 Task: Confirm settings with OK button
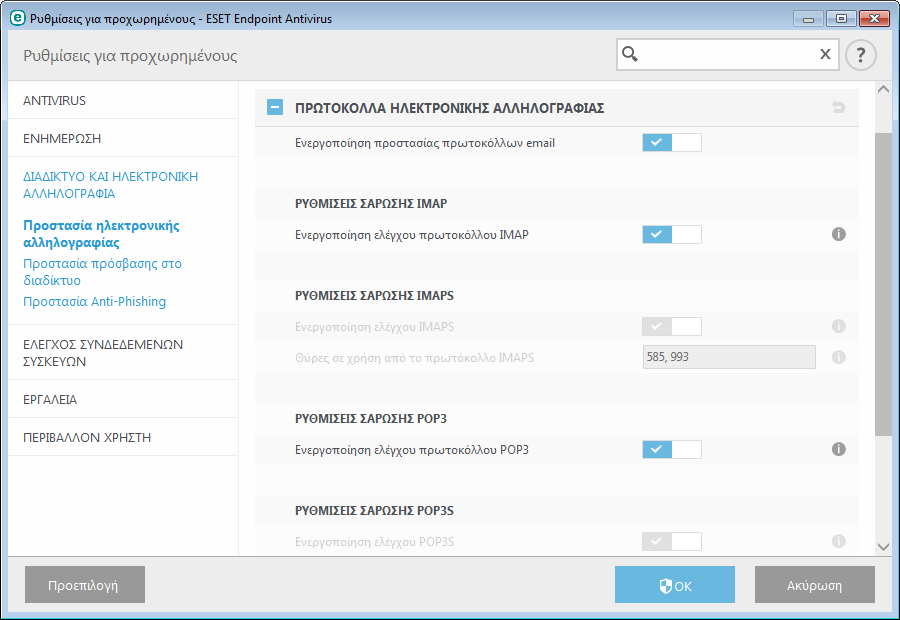coord(674,584)
